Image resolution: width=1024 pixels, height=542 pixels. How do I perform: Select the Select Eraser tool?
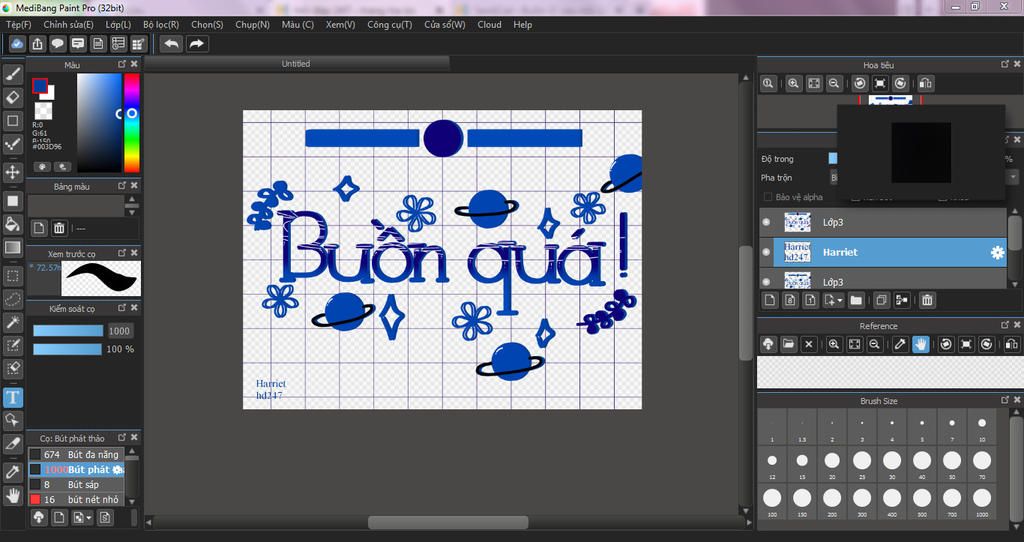12,368
